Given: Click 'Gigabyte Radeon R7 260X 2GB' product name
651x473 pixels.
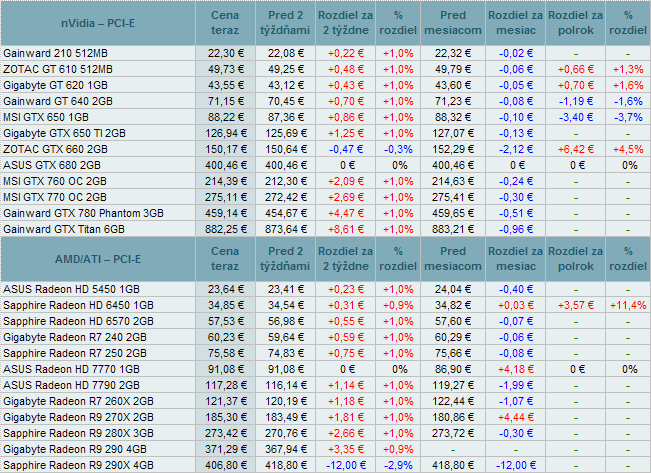Looking at the screenshot, I should 78,401.
